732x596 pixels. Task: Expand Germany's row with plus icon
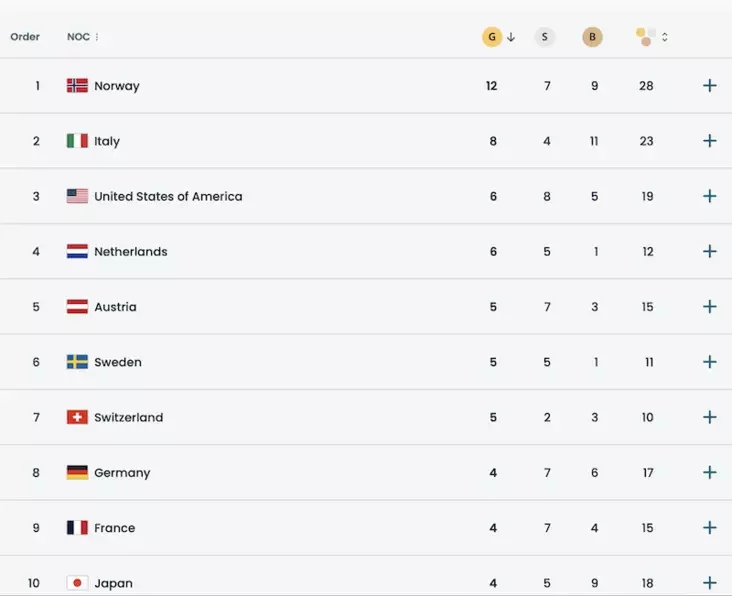click(710, 472)
